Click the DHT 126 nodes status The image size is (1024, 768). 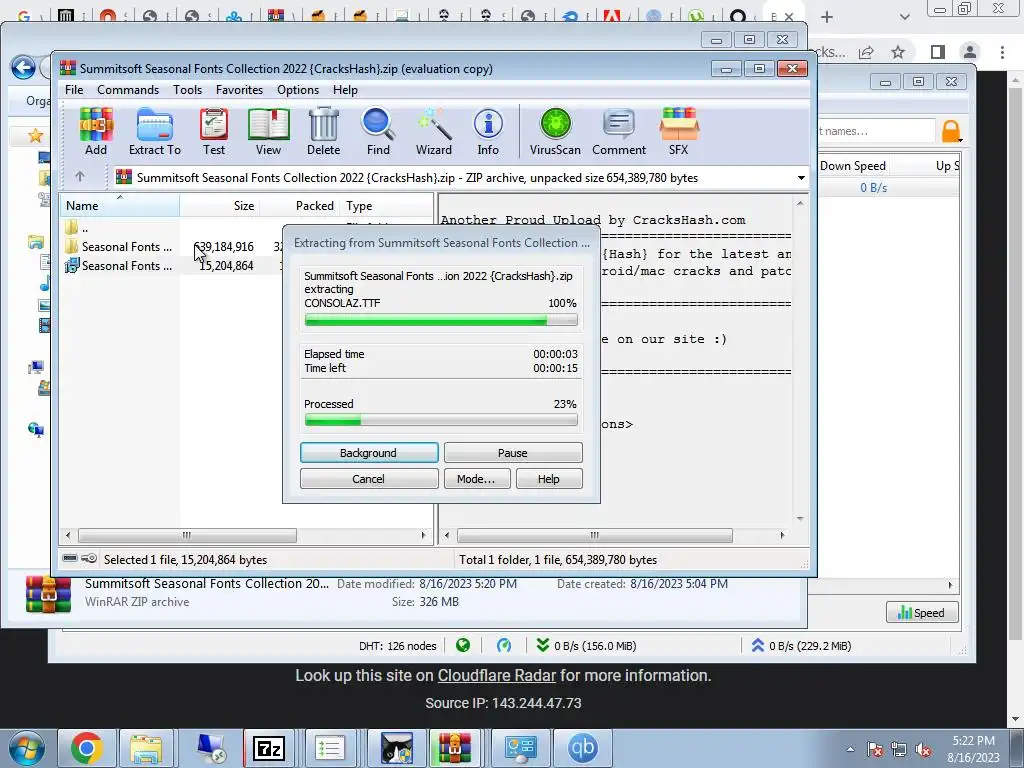(397, 646)
